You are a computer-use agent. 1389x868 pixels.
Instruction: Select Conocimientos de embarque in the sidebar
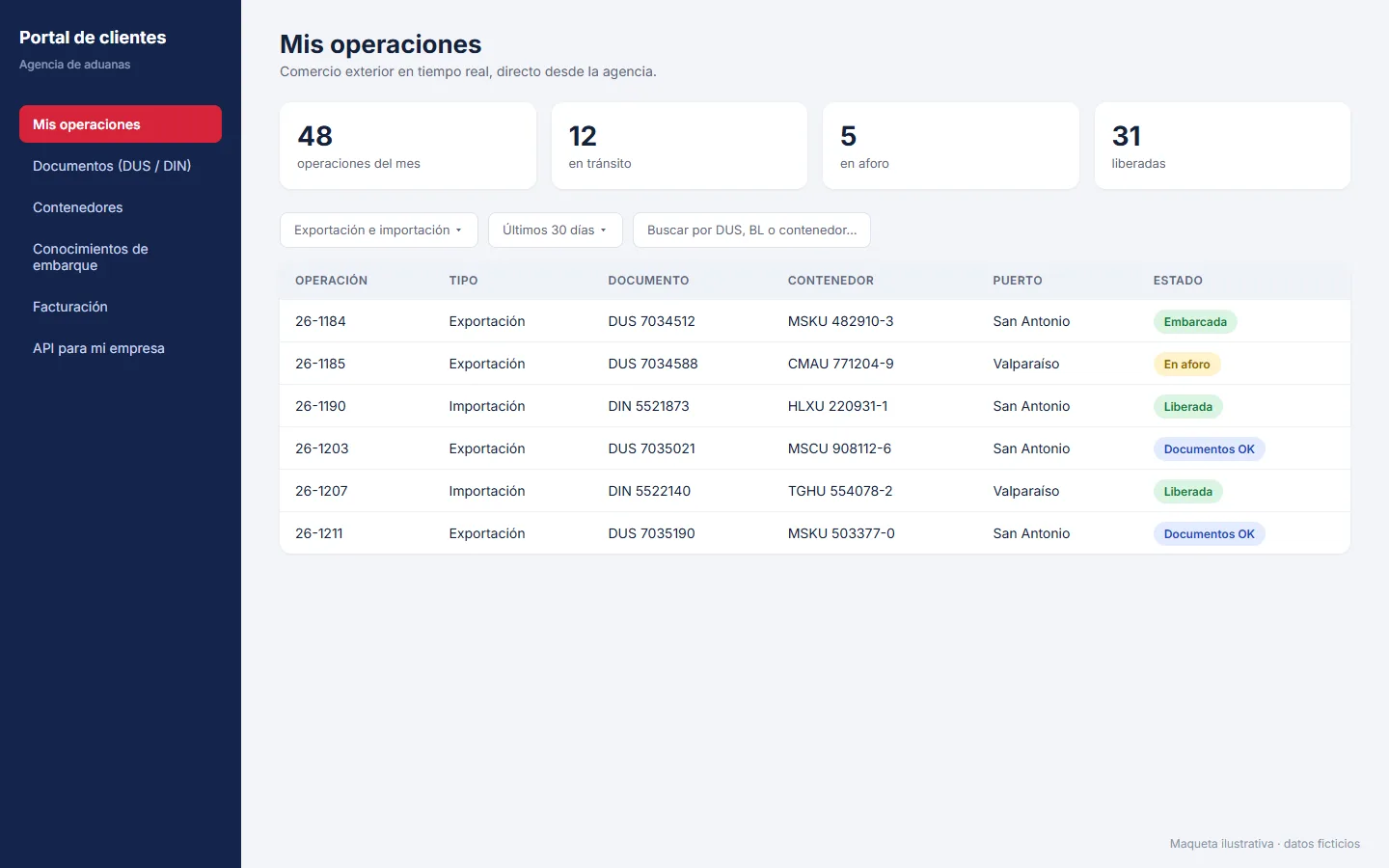click(x=121, y=257)
